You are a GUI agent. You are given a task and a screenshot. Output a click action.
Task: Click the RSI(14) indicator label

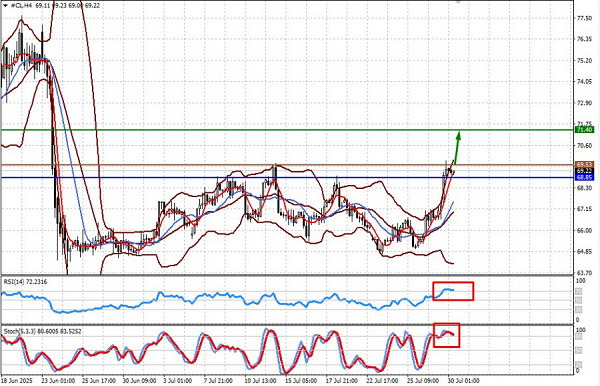click(x=26, y=282)
